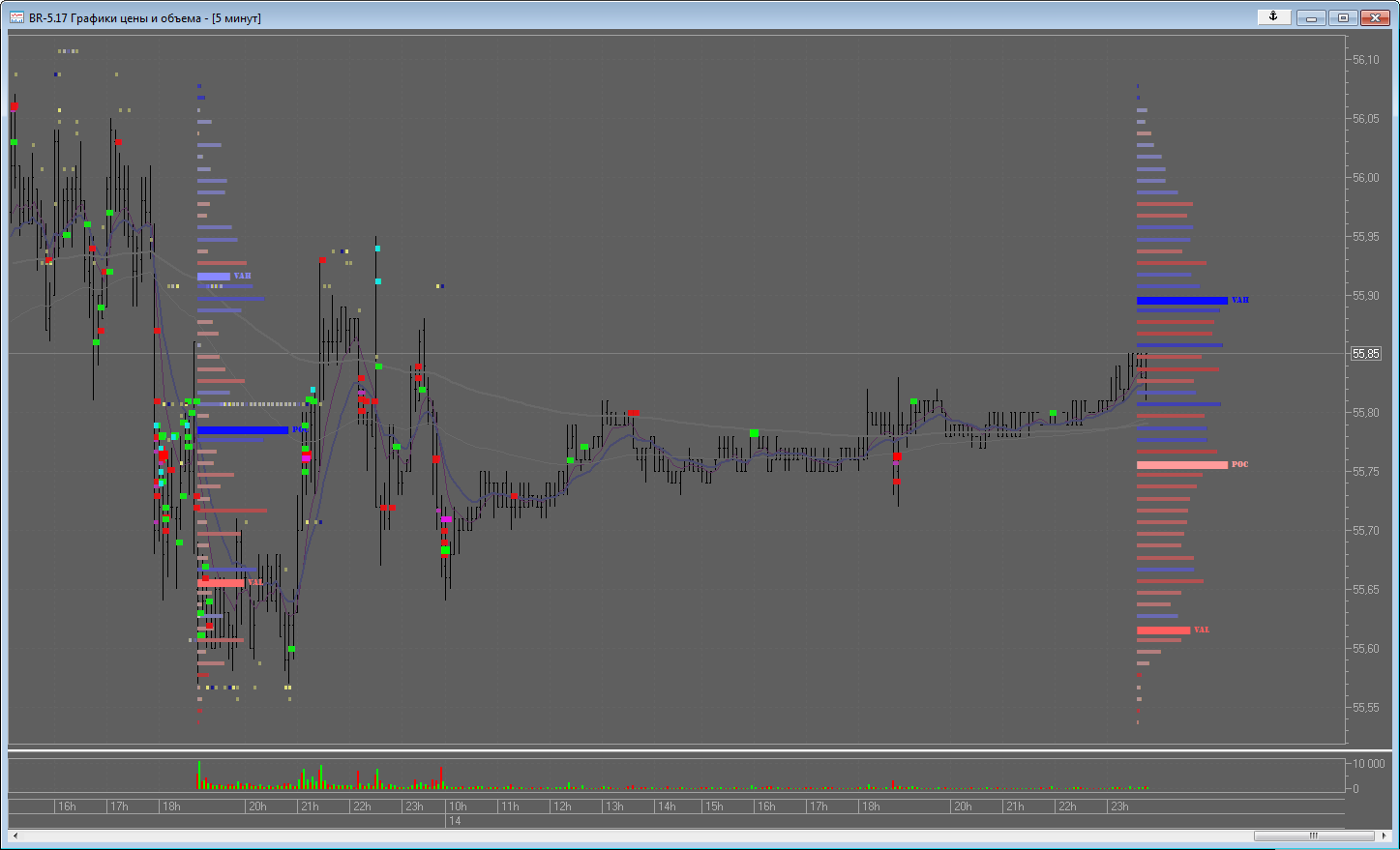Viewport: 1400px width, 850px height.
Task: Click the longest pink POC histogram bar
Action: pyautogui.click(x=1182, y=464)
